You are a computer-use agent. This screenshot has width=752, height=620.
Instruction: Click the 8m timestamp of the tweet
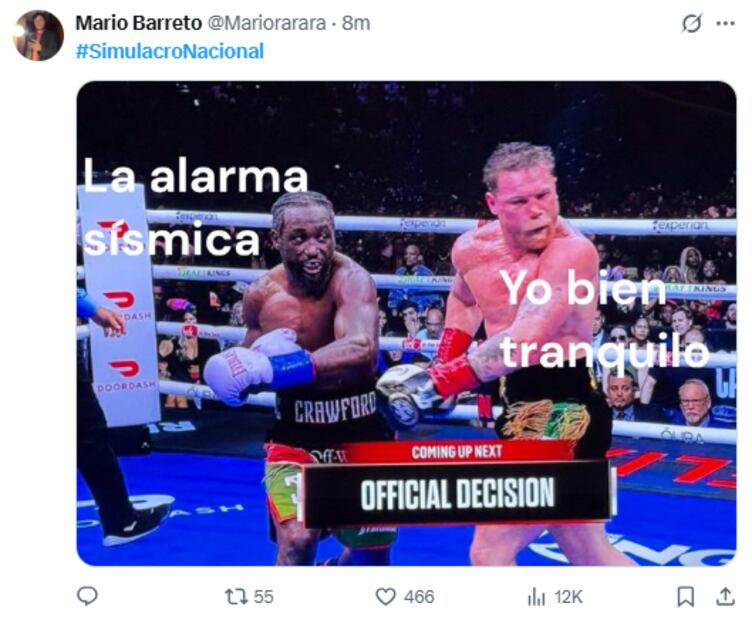tap(356, 23)
